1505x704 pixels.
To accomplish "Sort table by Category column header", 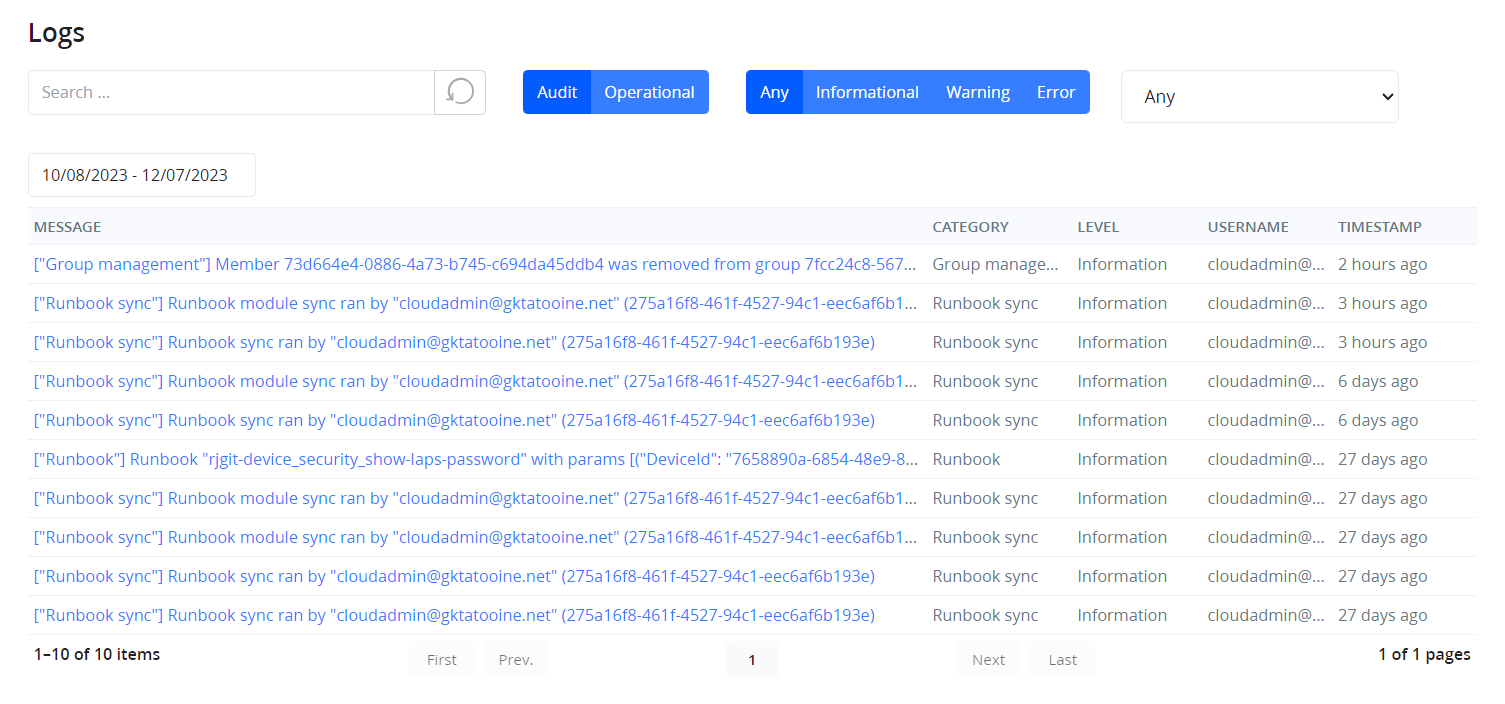I will [970, 227].
